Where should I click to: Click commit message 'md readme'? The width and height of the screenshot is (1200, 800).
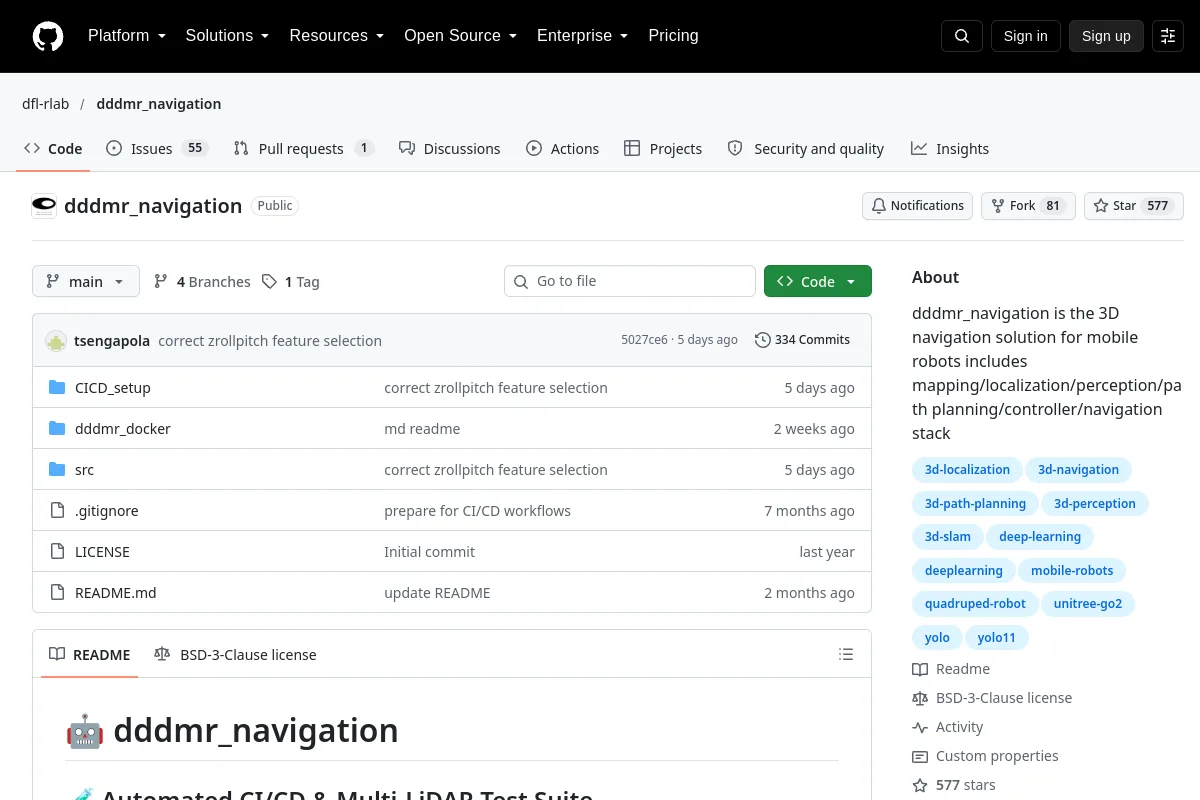[422, 429]
